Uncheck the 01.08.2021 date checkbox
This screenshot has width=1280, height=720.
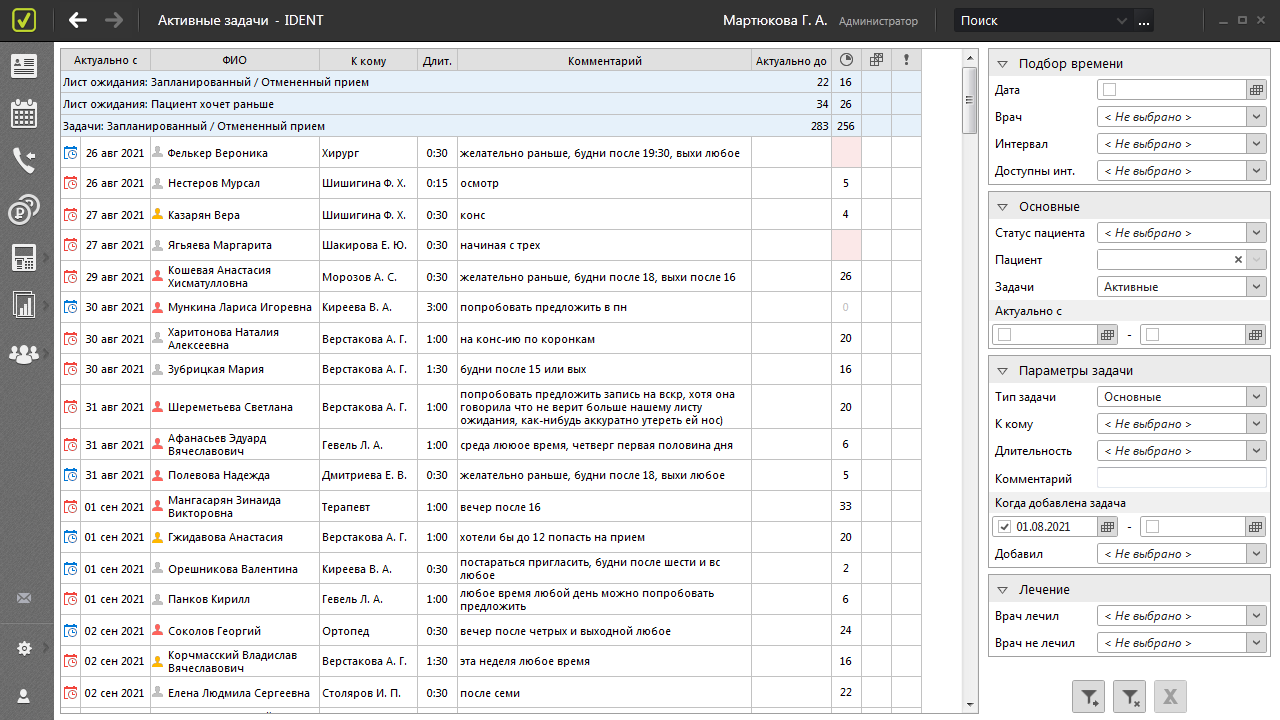coord(1005,527)
